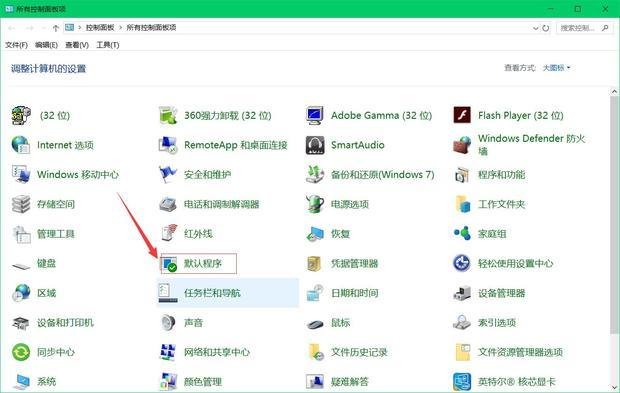Screen dimensions: 620x393
Task: Click the Windows 移动中心 icon
Action: click(x=21, y=174)
